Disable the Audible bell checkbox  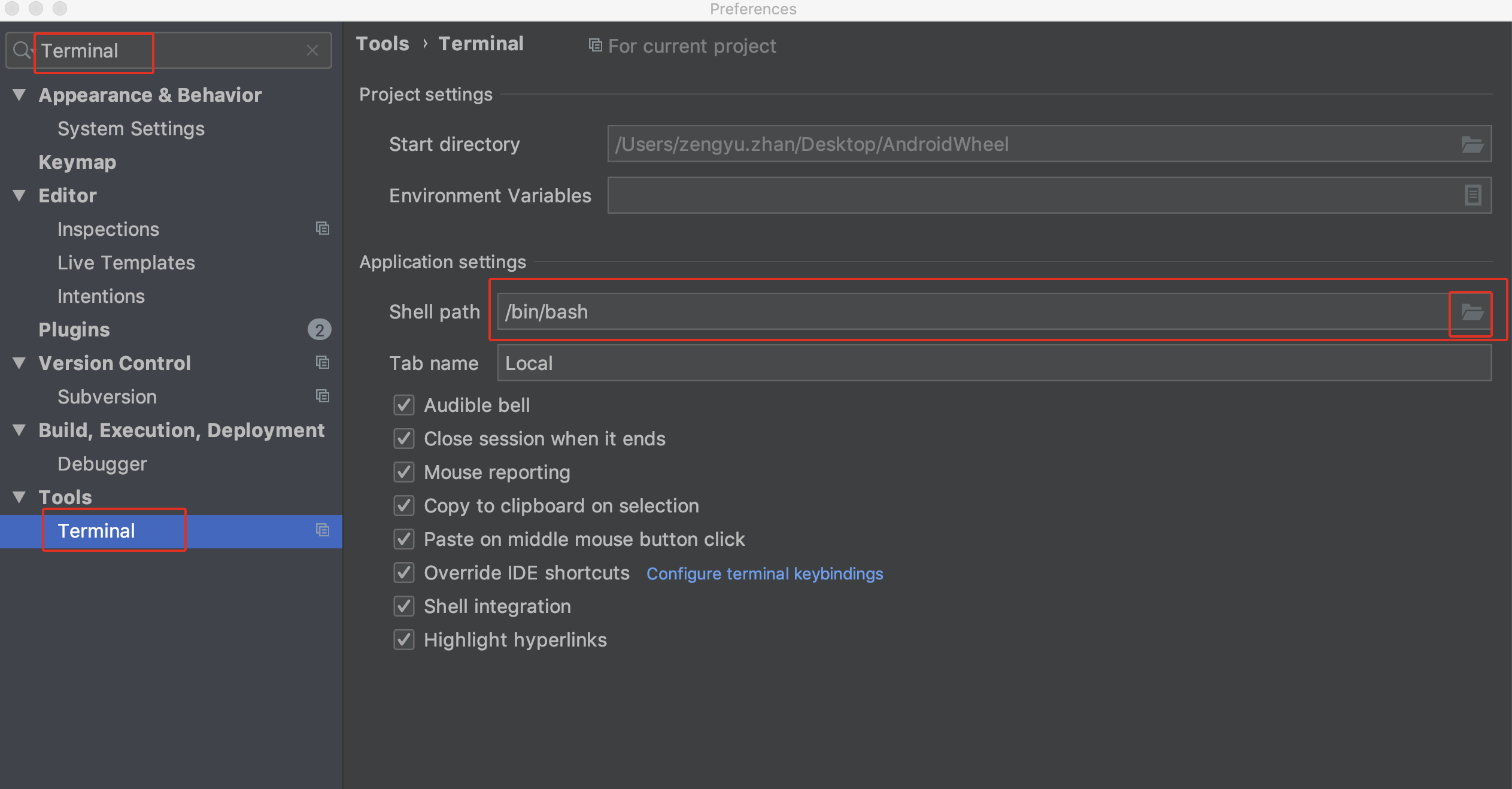point(404,405)
